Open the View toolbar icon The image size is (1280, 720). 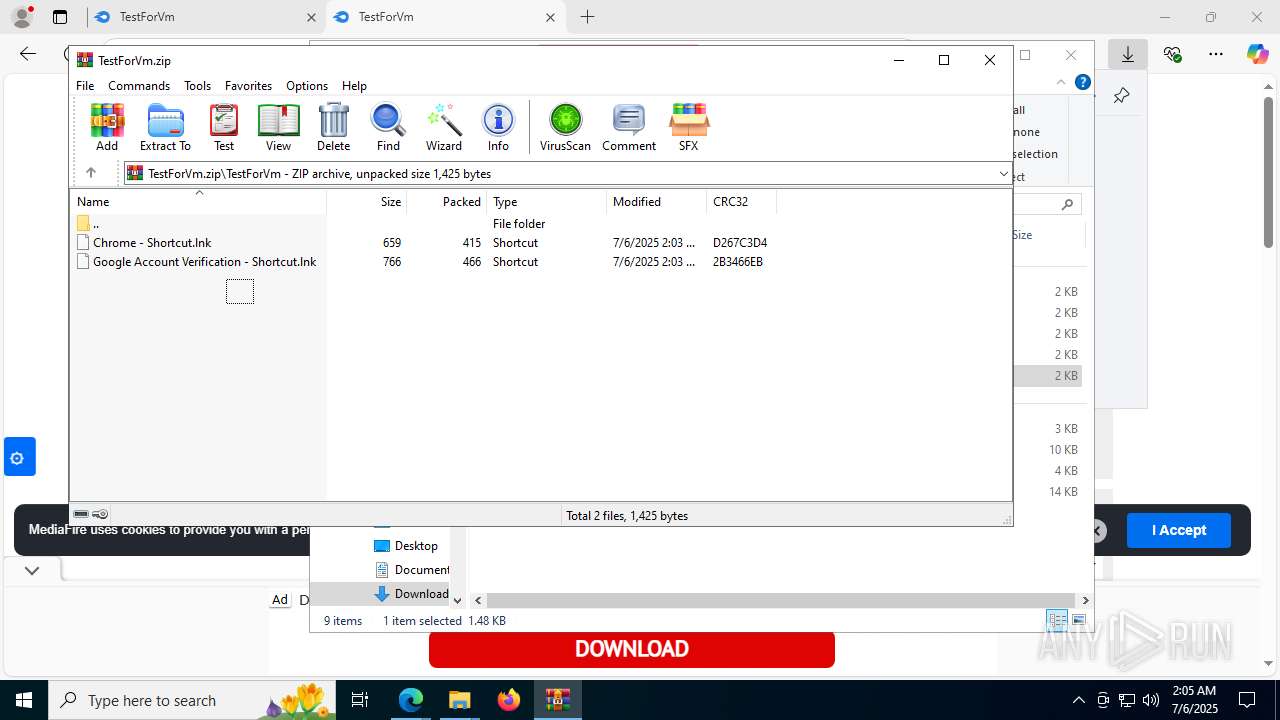tap(279, 127)
